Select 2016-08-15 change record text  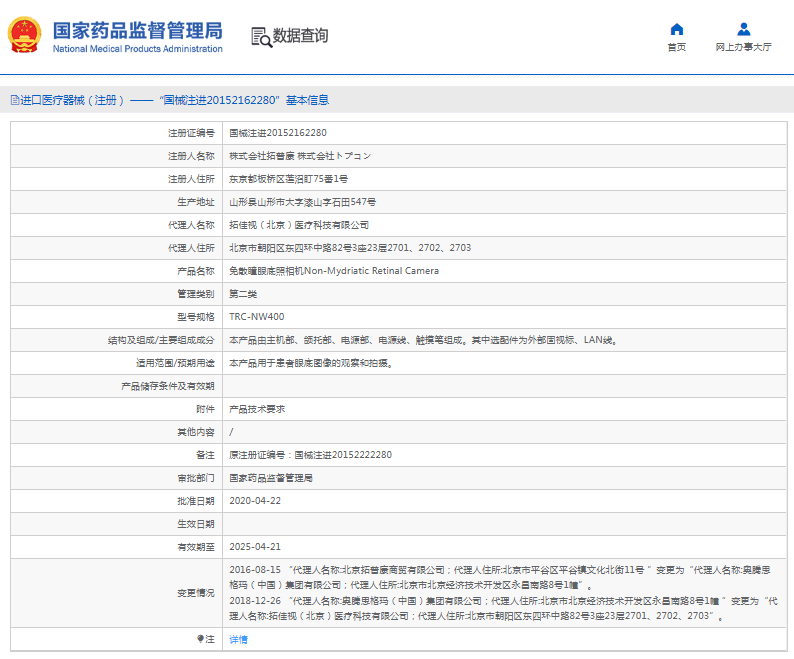pyautogui.click(x=500, y=577)
